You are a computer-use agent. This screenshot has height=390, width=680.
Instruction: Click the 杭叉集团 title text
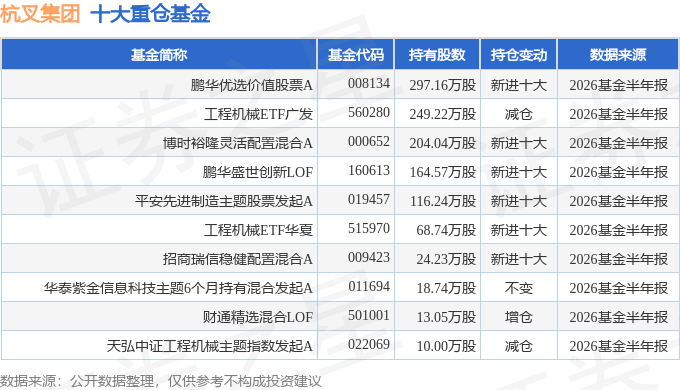point(40,13)
